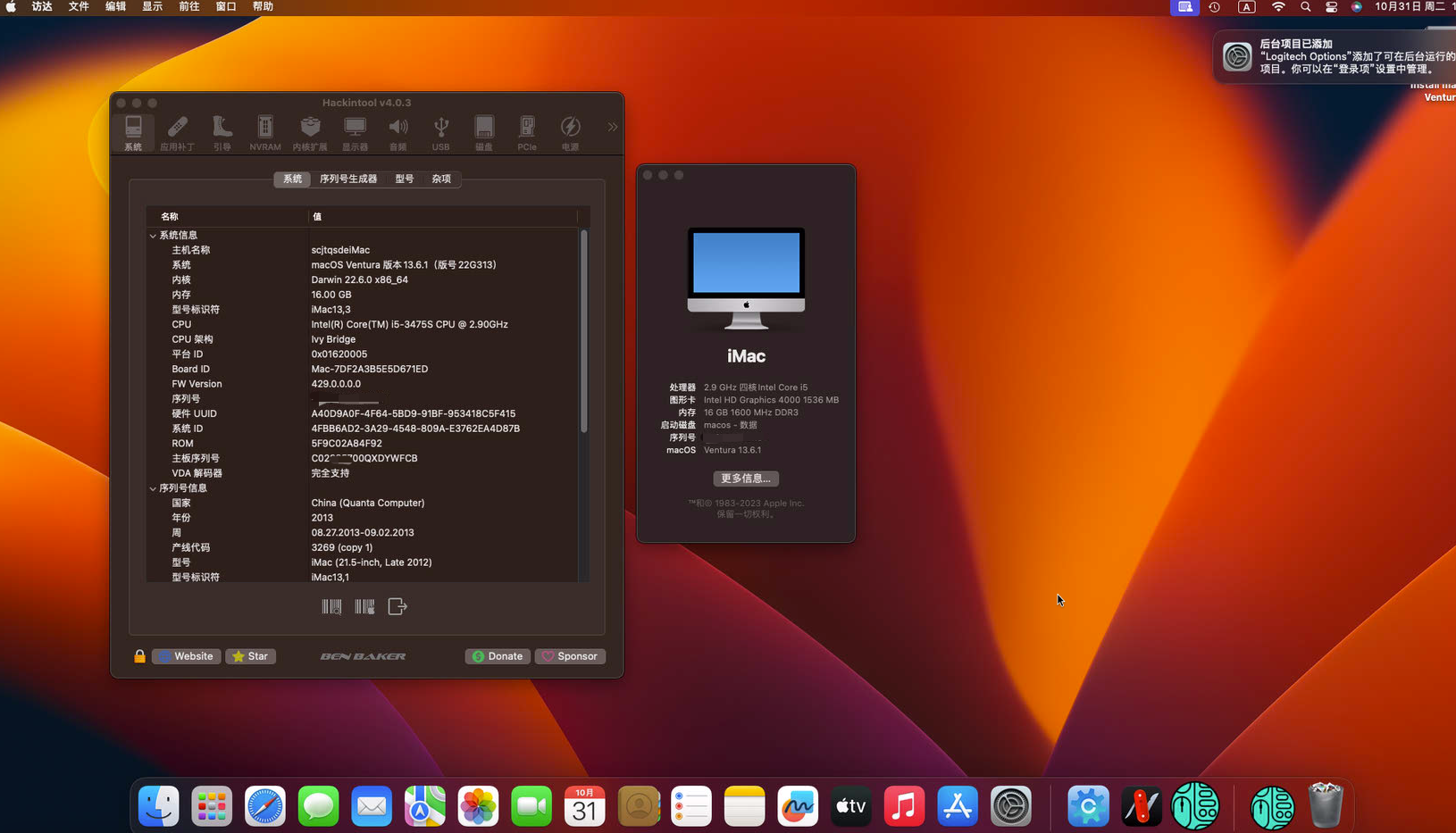Open System Settings from the Dock
This screenshot has width=1456, height=833.
pos(1010,807)
